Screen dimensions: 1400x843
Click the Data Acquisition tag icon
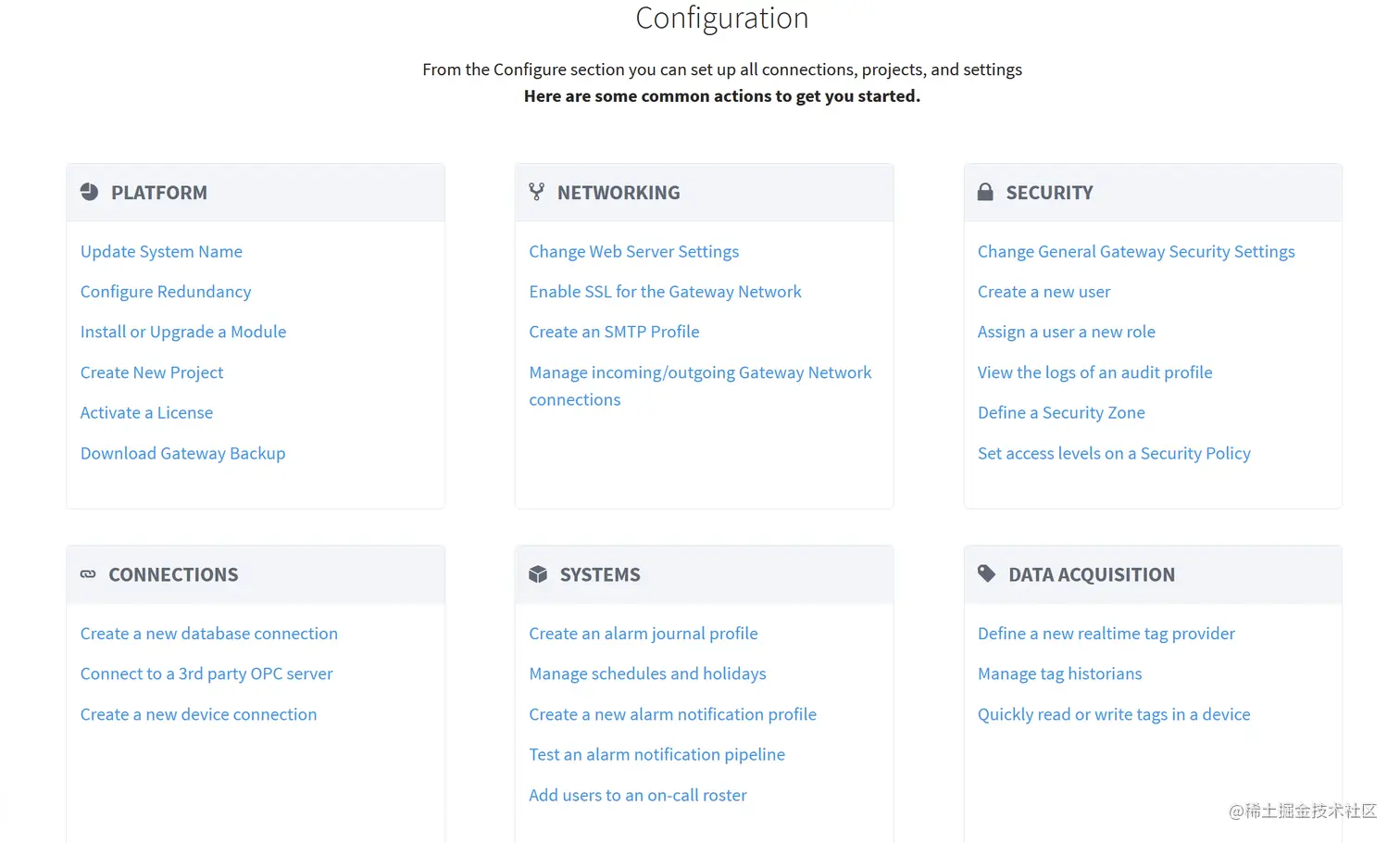986,573
